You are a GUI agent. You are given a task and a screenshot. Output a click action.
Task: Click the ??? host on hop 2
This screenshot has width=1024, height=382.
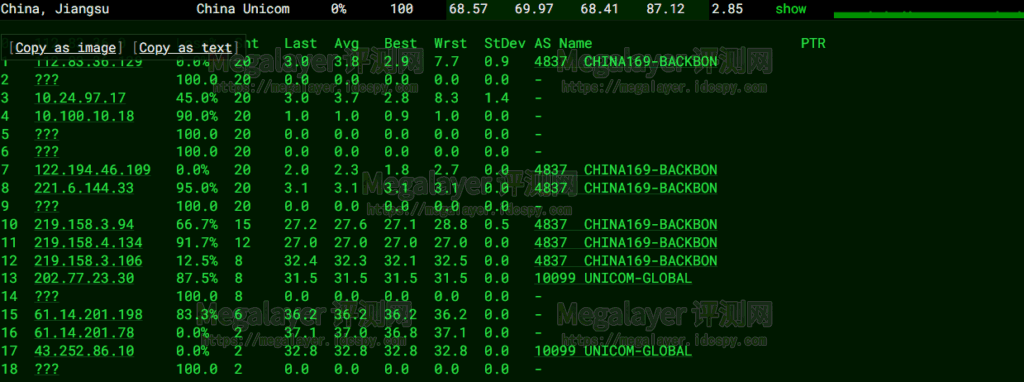coord(47,80)
